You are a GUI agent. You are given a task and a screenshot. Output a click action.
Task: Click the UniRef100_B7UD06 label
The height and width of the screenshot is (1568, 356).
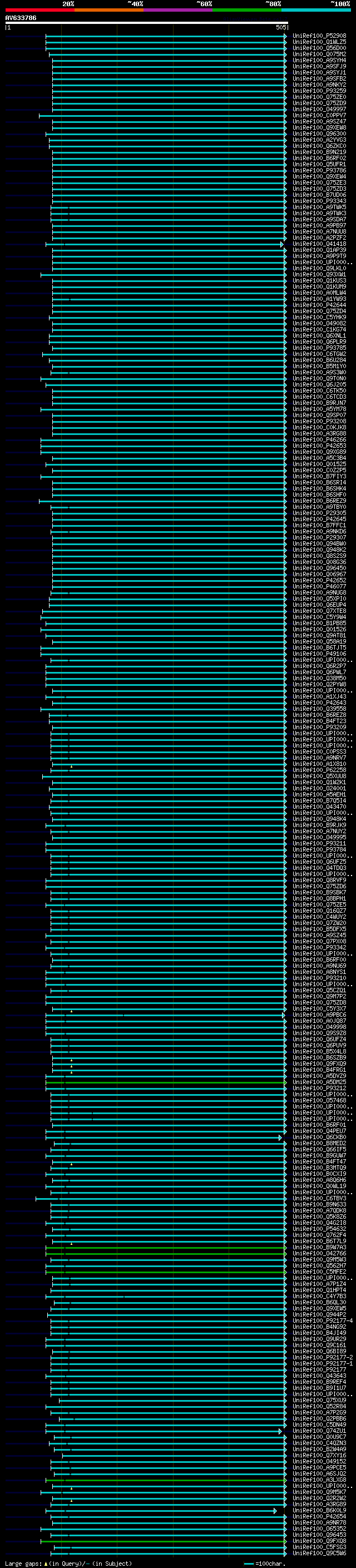pos(319,195)
